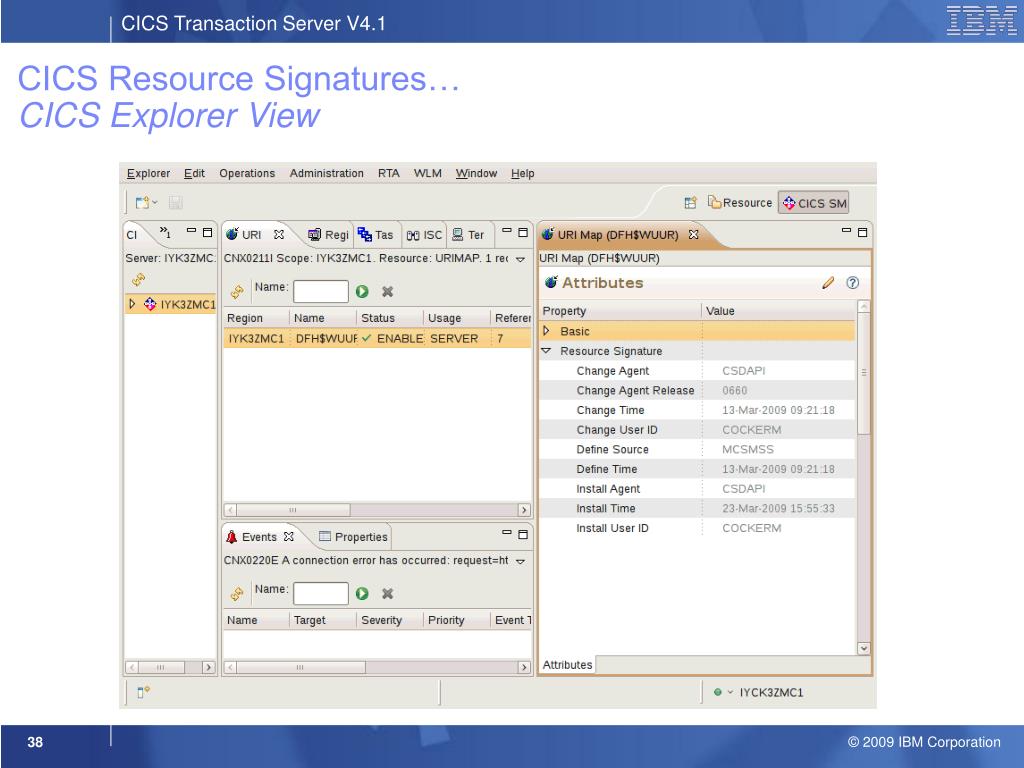Image resolution: width=1024 pixels, height=768 pixels.
Task: Open the Help menu
Action: point(522,173)
